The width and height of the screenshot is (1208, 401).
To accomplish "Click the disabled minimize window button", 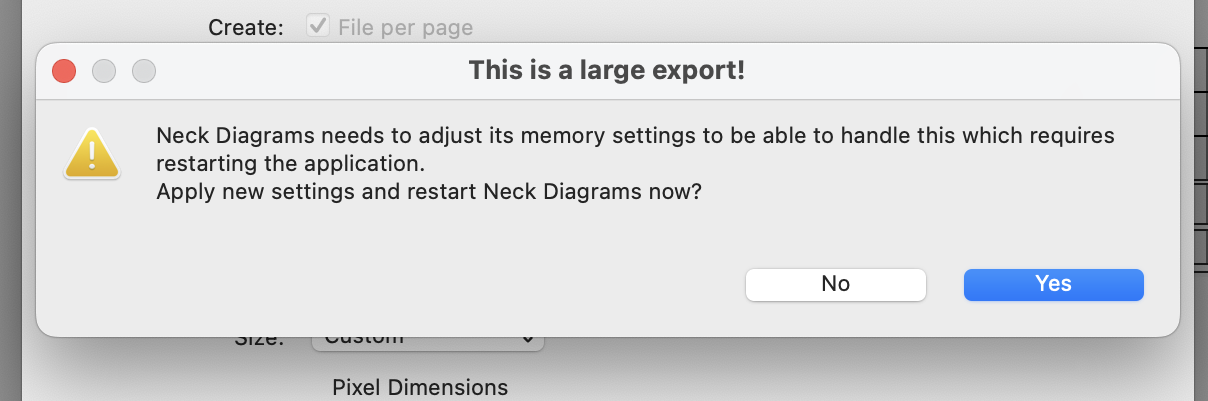I will pos(104,71).
